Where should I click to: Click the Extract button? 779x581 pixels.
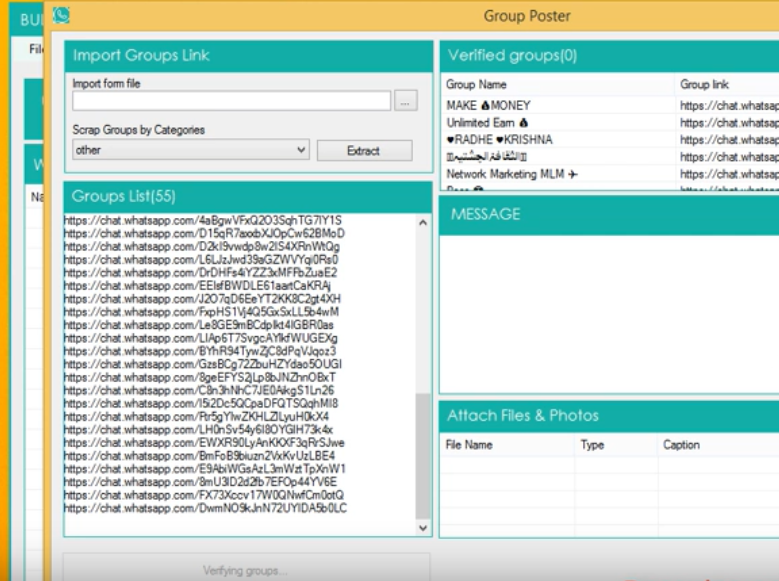364,151
